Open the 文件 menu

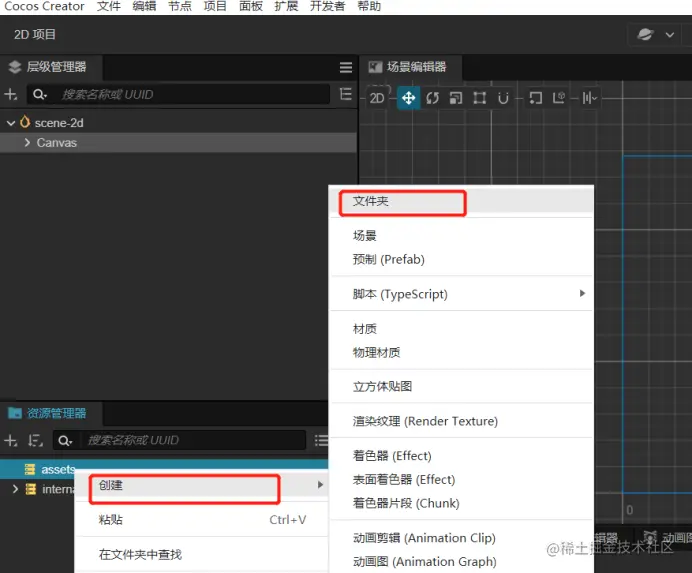point(109,6)
